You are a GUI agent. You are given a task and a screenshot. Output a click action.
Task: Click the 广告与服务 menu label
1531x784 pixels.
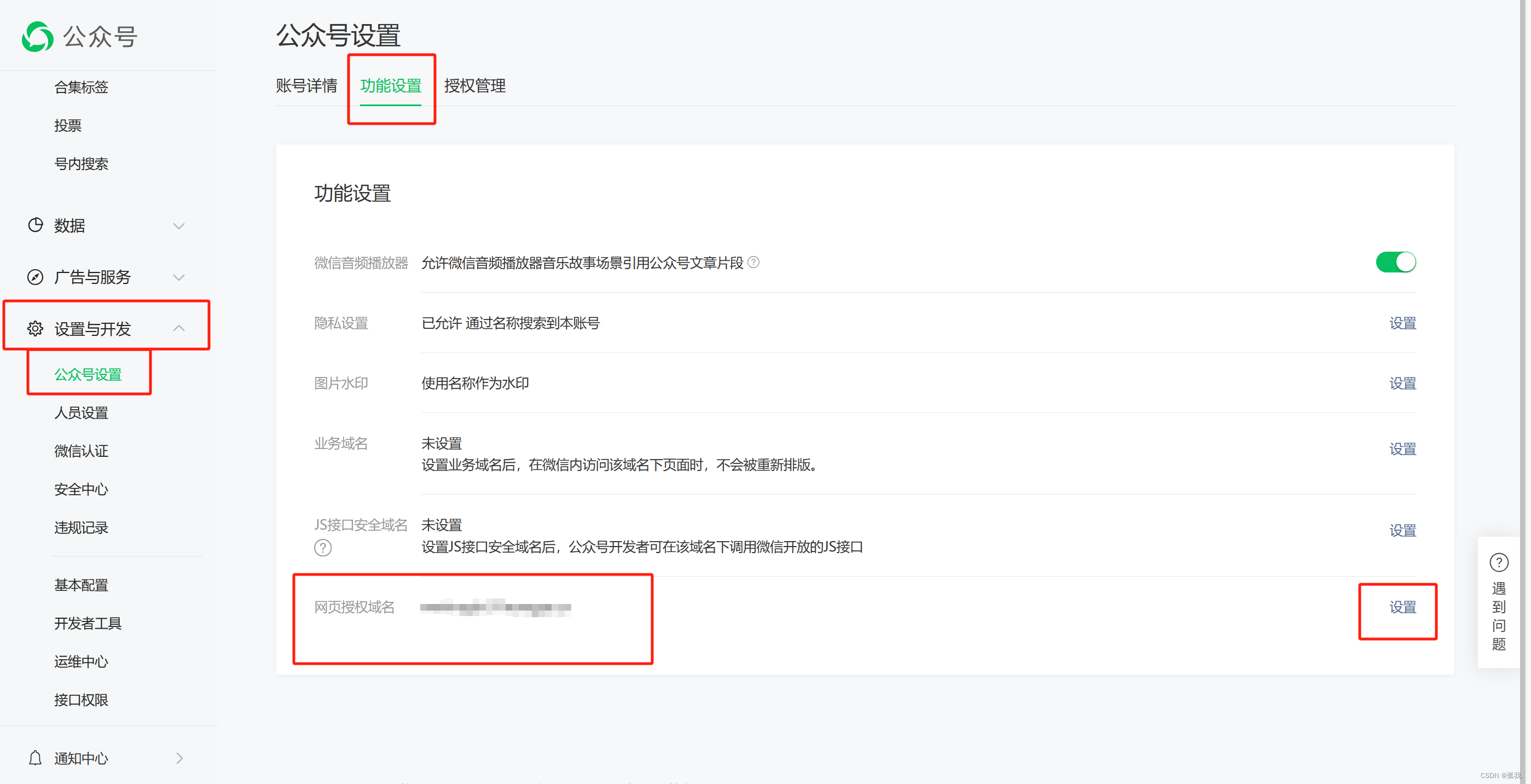point(92,277)
